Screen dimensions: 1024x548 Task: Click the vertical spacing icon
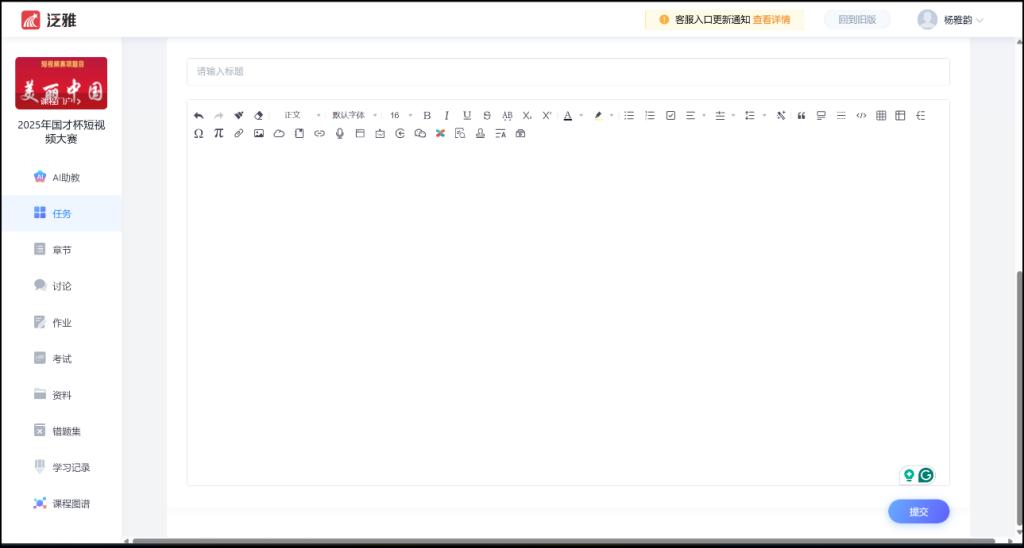tap(720, 116)
